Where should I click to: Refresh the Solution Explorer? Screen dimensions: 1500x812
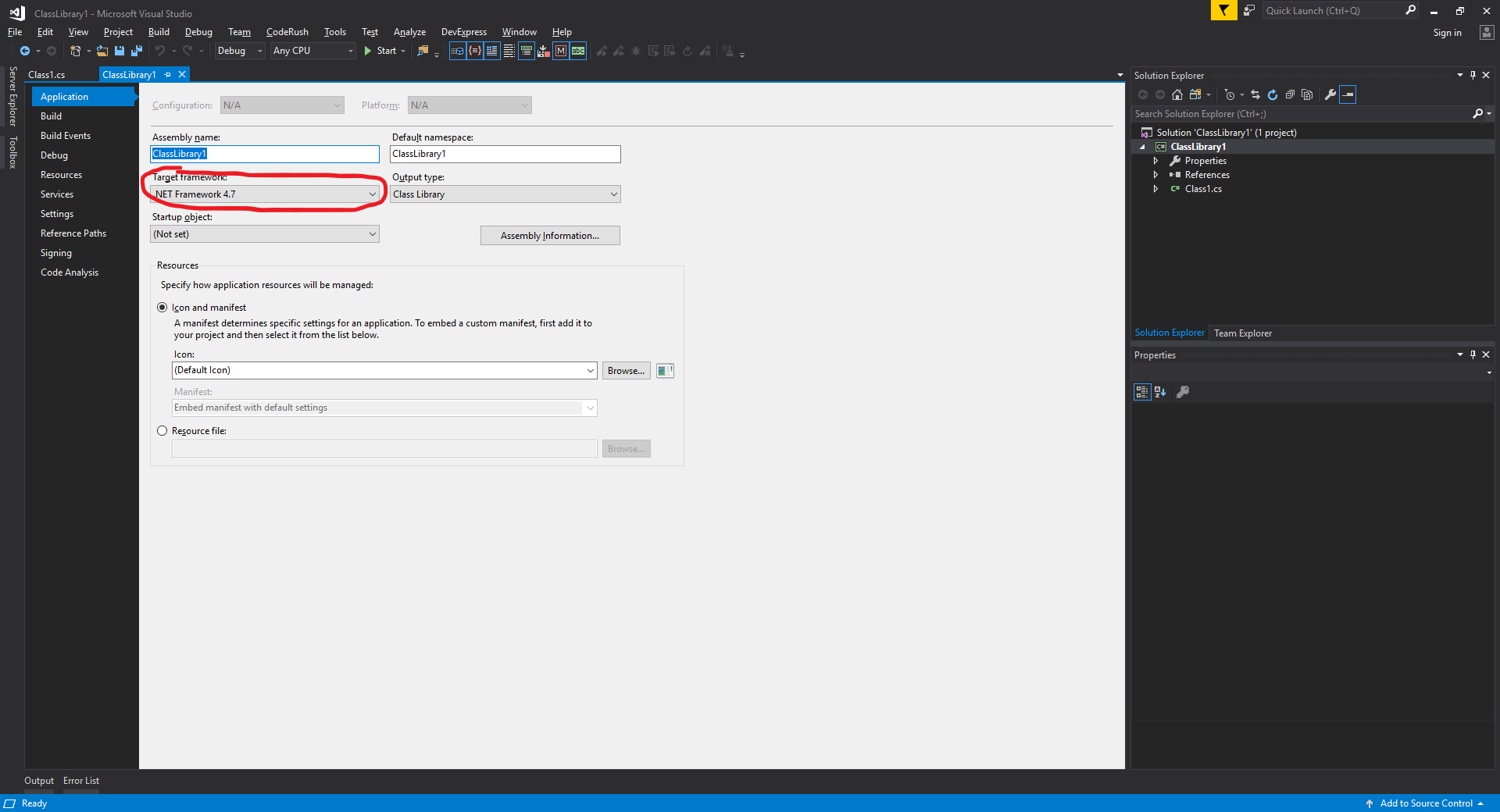coord(1273,94)
